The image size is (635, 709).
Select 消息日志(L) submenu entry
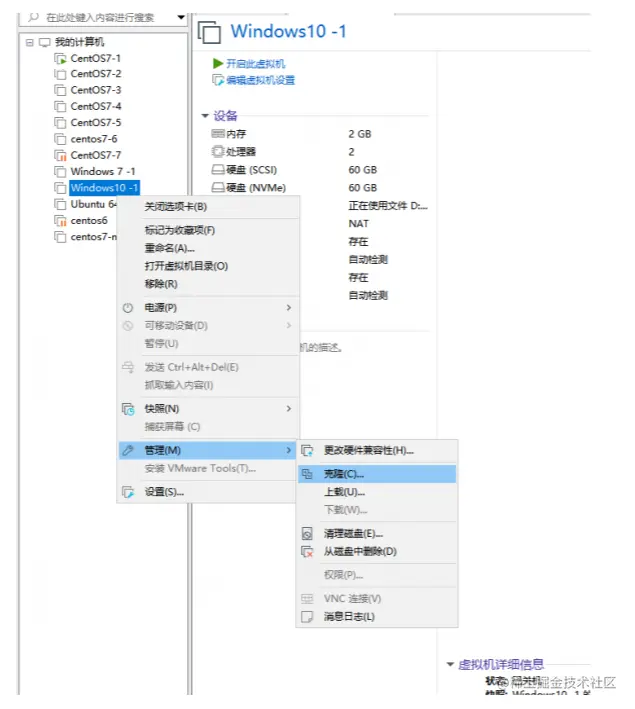point(377,617)
